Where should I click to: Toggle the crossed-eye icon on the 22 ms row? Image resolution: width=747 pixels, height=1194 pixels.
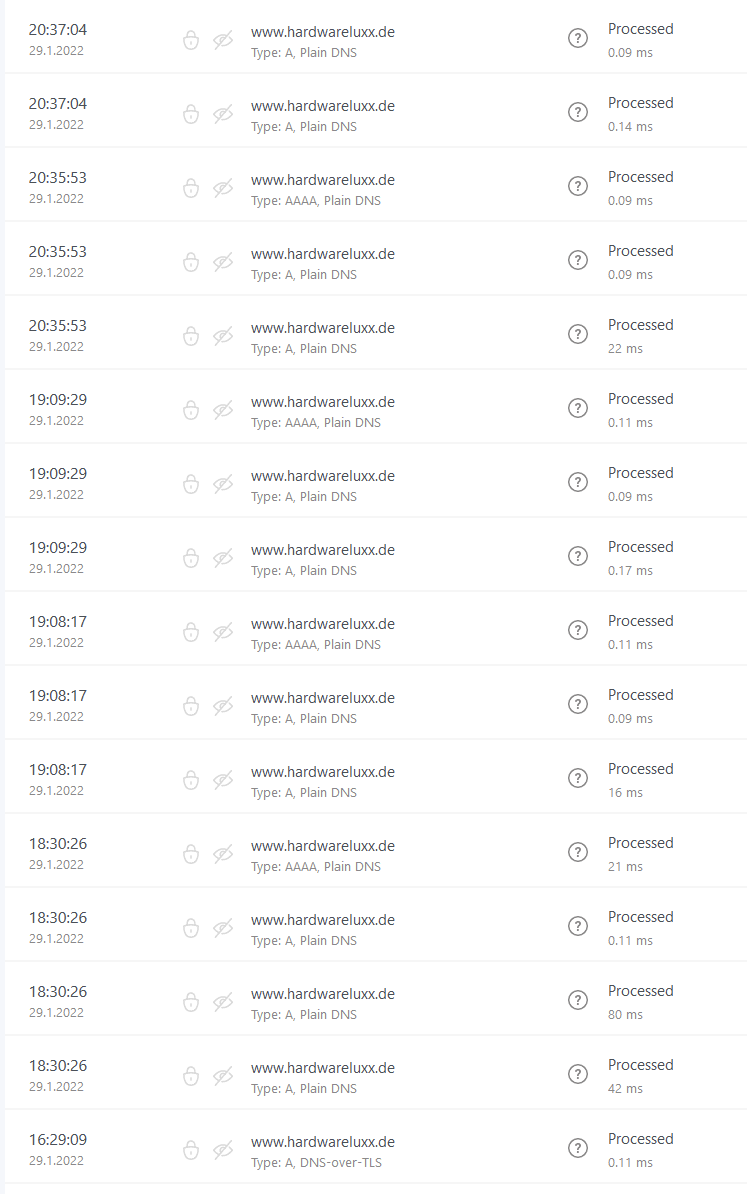[x=223, y=336]
